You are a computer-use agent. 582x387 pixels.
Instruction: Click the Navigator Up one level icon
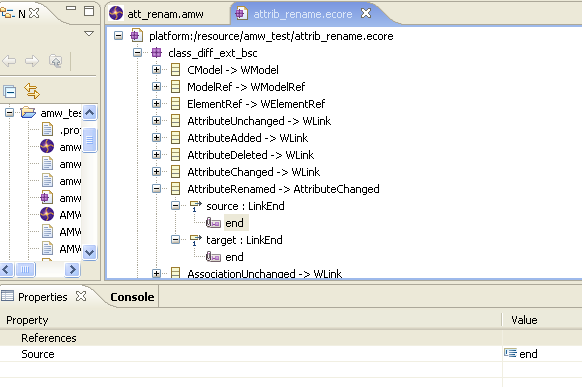click(55, 61)
